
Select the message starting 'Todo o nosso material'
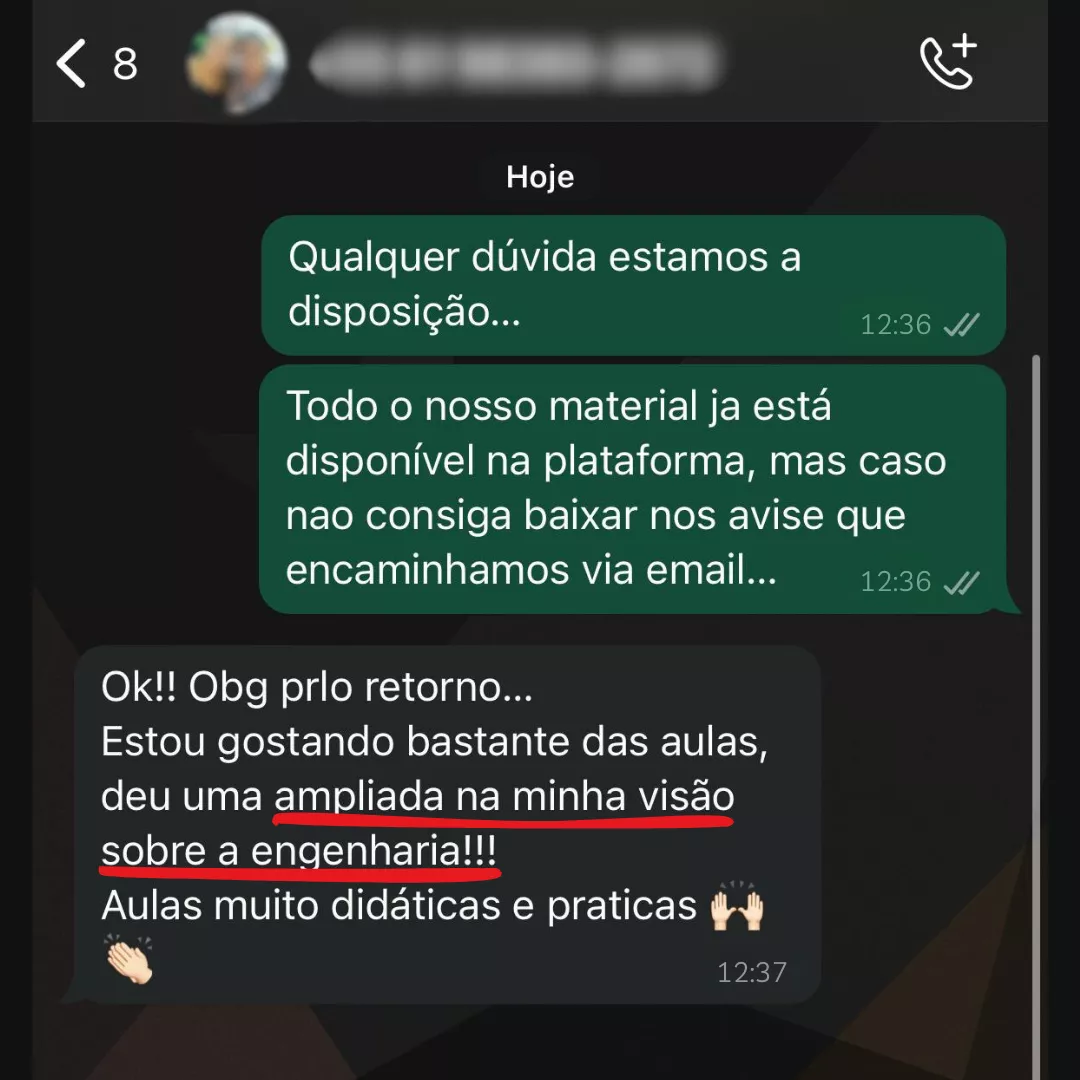click(634, 489)
